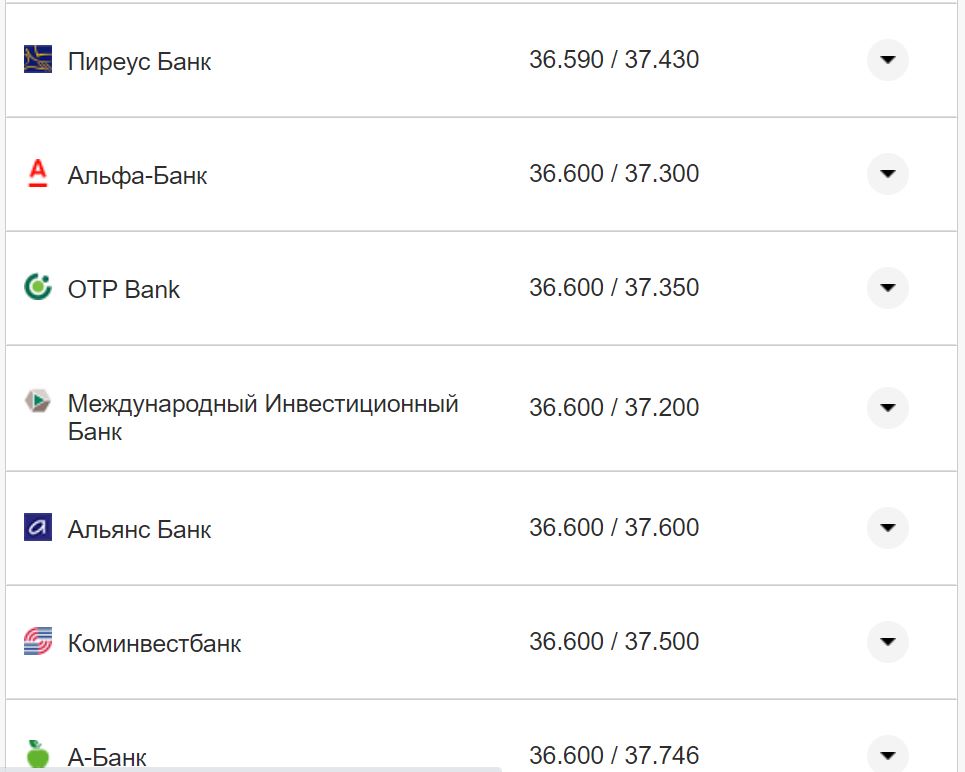The image size is (965, 772).
Task: Expand the Пиреус Банк rate details
Action: [x=887, y=60]
